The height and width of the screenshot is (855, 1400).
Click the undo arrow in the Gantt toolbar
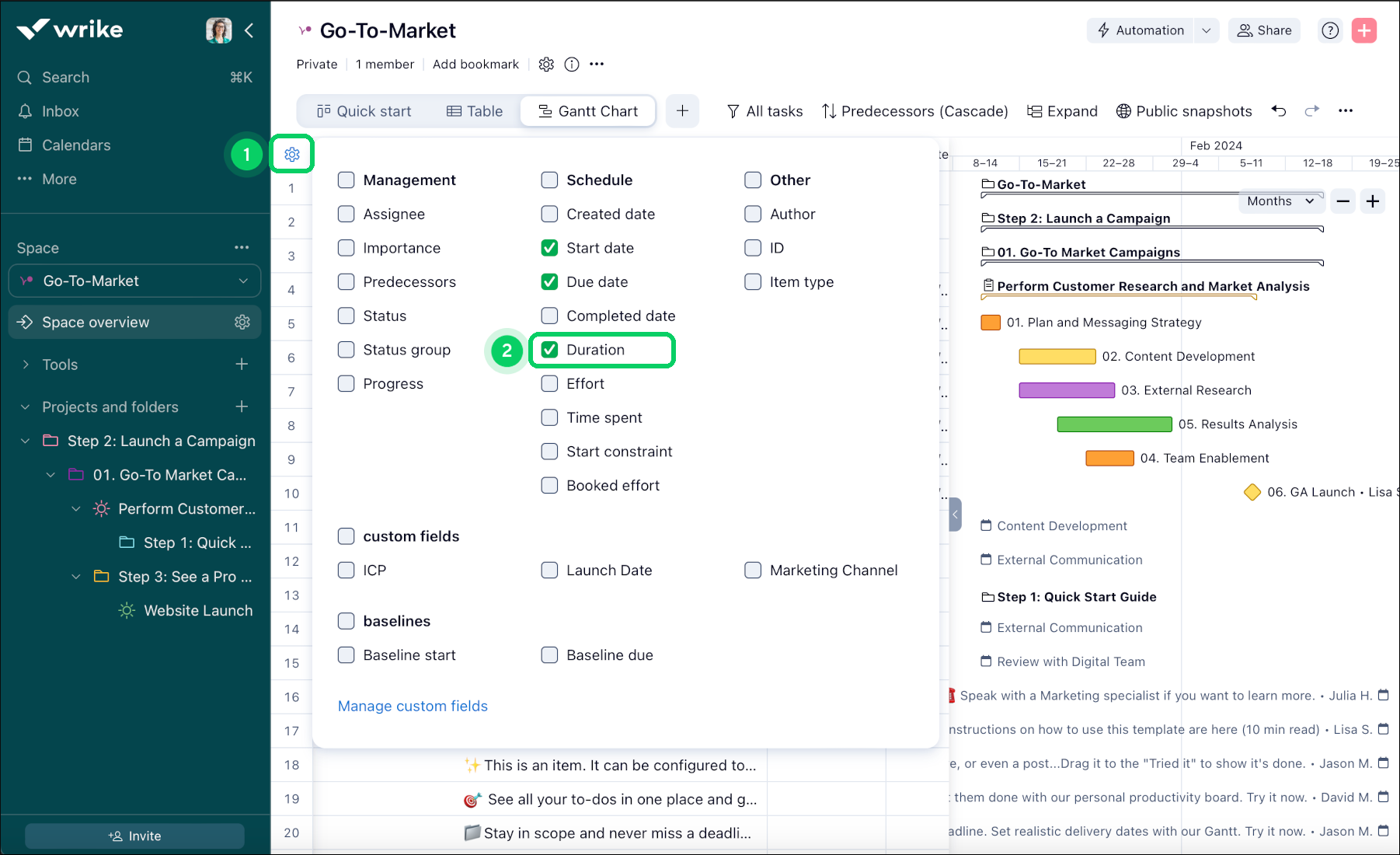click(x=1278, y=110)
